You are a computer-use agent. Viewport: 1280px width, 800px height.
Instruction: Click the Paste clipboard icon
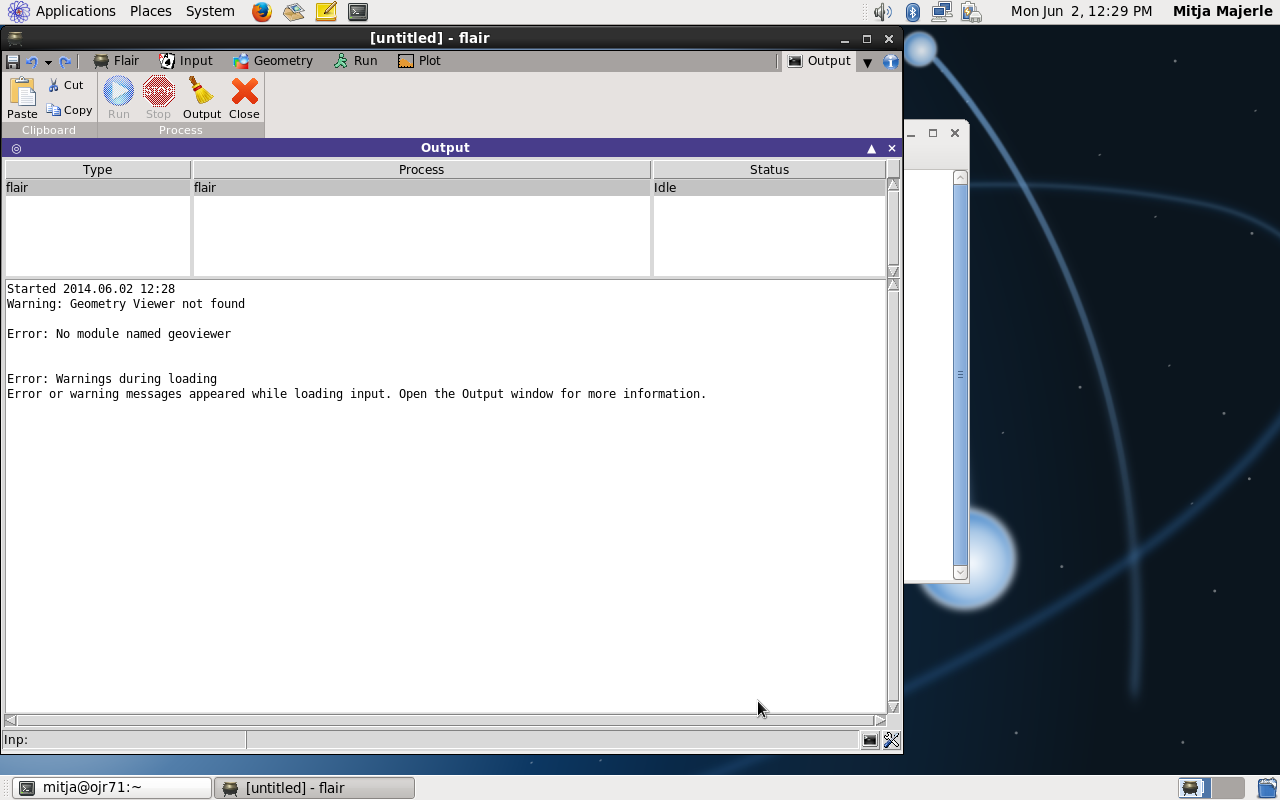(22, 98)
